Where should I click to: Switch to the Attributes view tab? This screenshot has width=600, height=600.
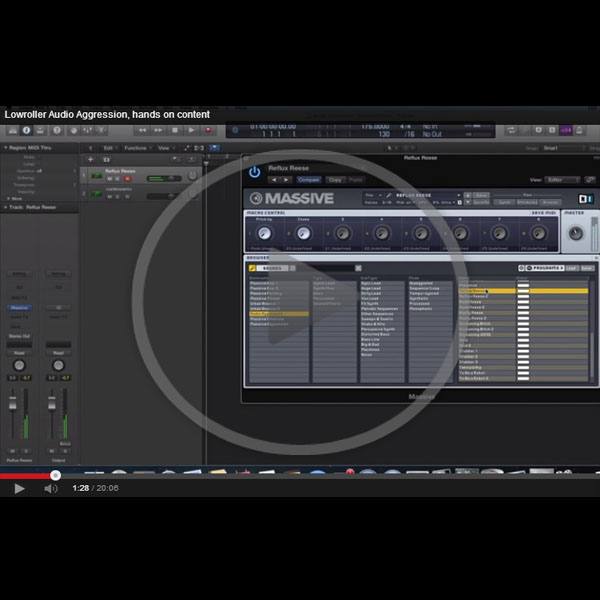point(527,202)
